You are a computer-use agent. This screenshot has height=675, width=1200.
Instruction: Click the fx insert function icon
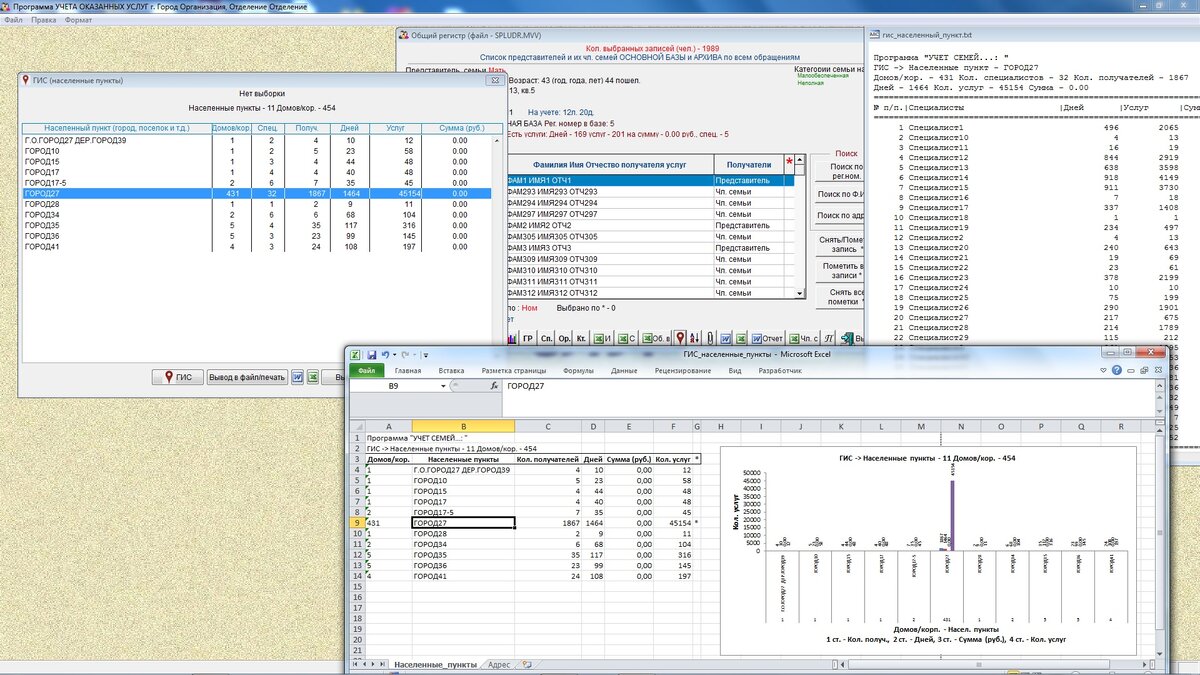[494, 386]
